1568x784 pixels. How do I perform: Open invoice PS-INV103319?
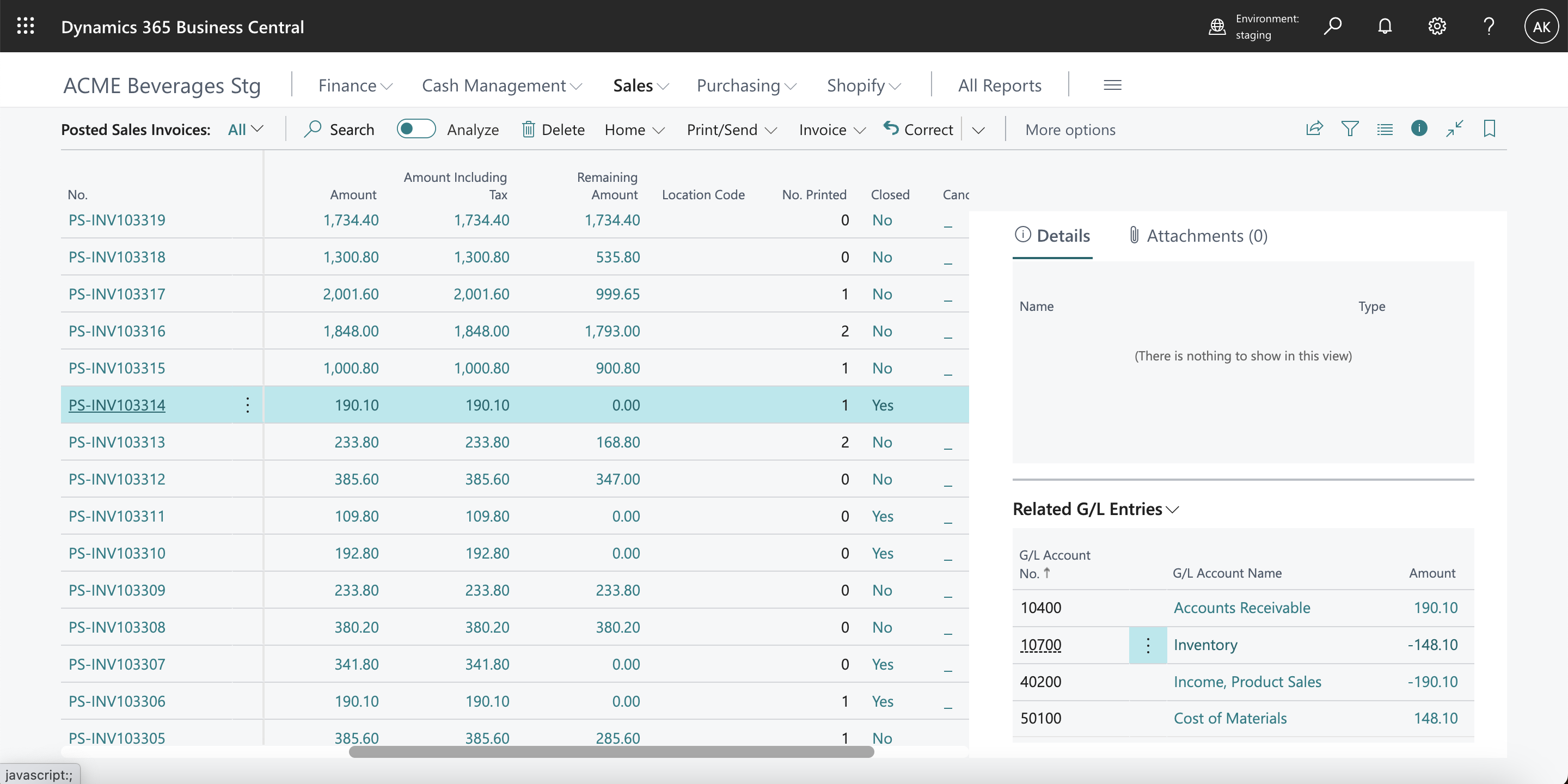[x=117, y=220]
